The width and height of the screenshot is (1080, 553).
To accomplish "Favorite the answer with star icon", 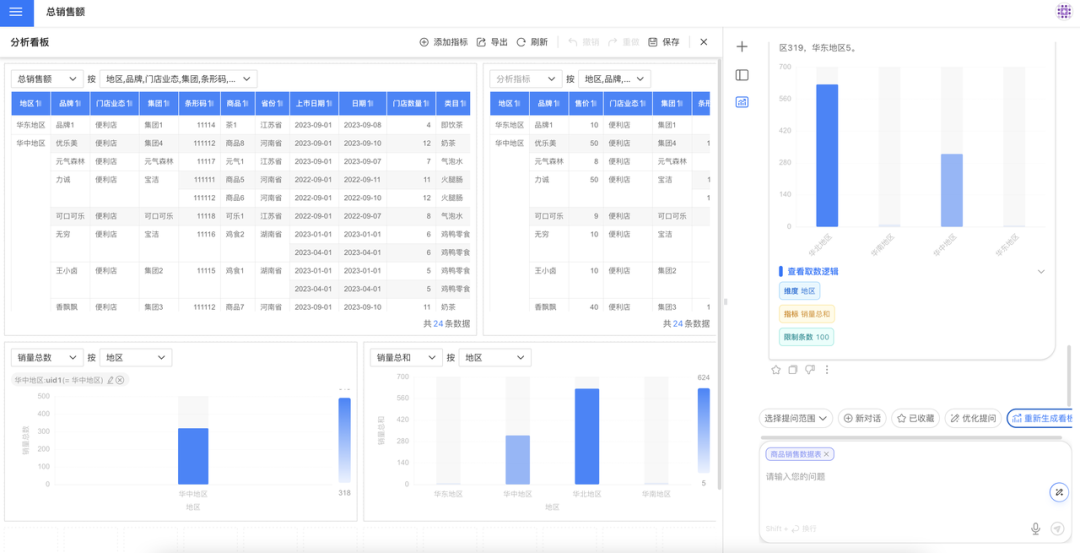I will click(x=776, y=370).
